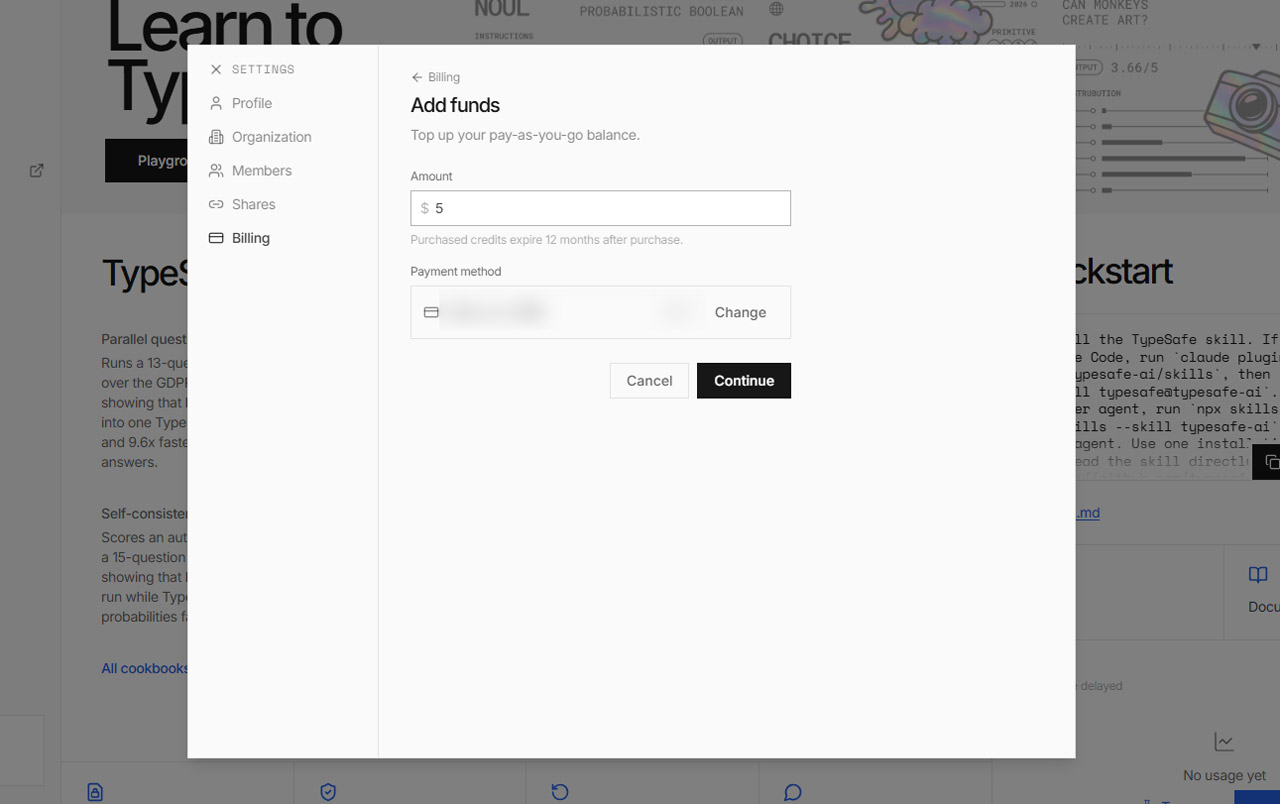Screen dimensions: 1280x804
Task: Close the Settings dialog with X icon
Action: 216,69
